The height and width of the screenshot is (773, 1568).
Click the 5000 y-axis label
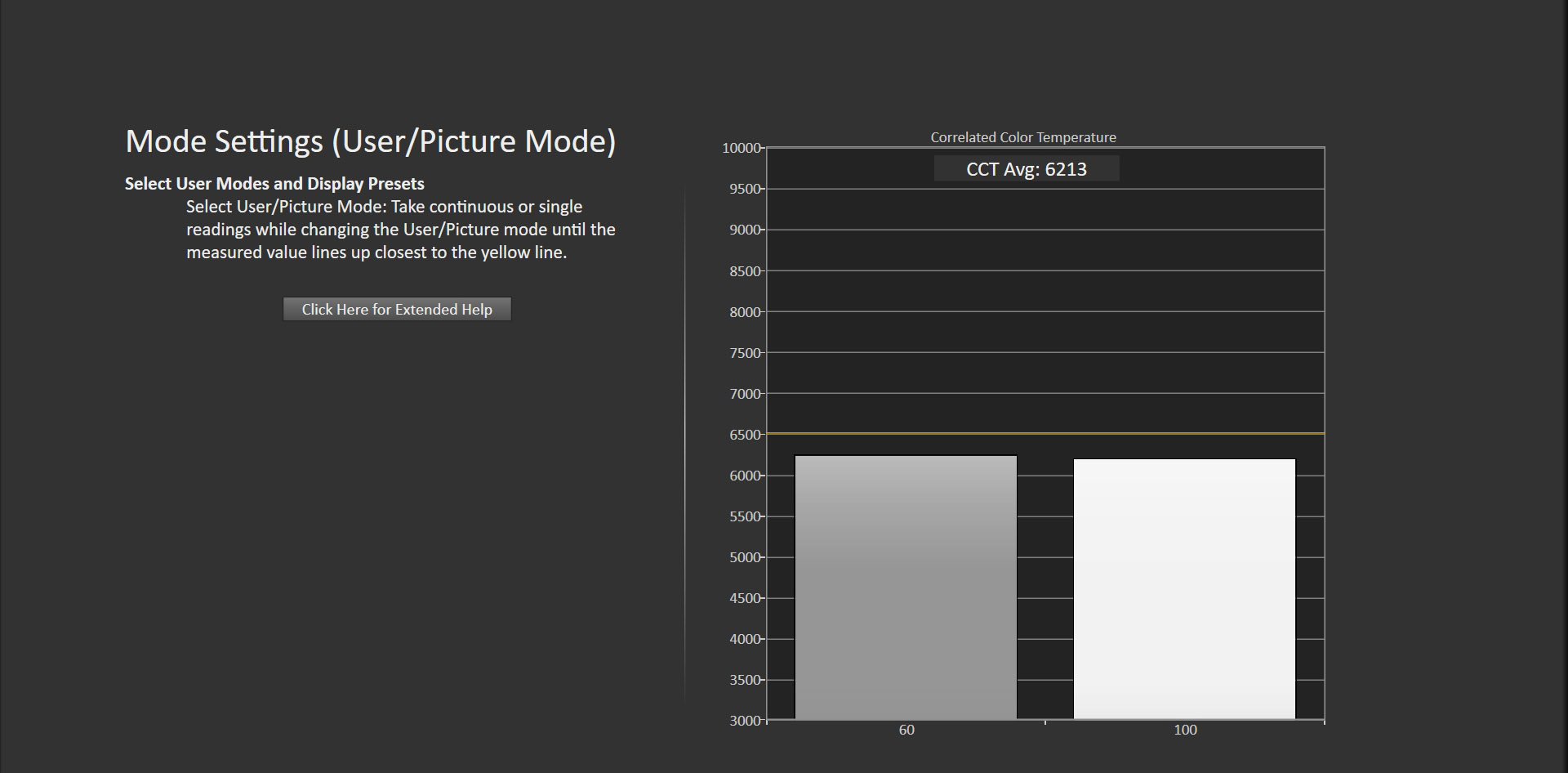coord(744,557)
